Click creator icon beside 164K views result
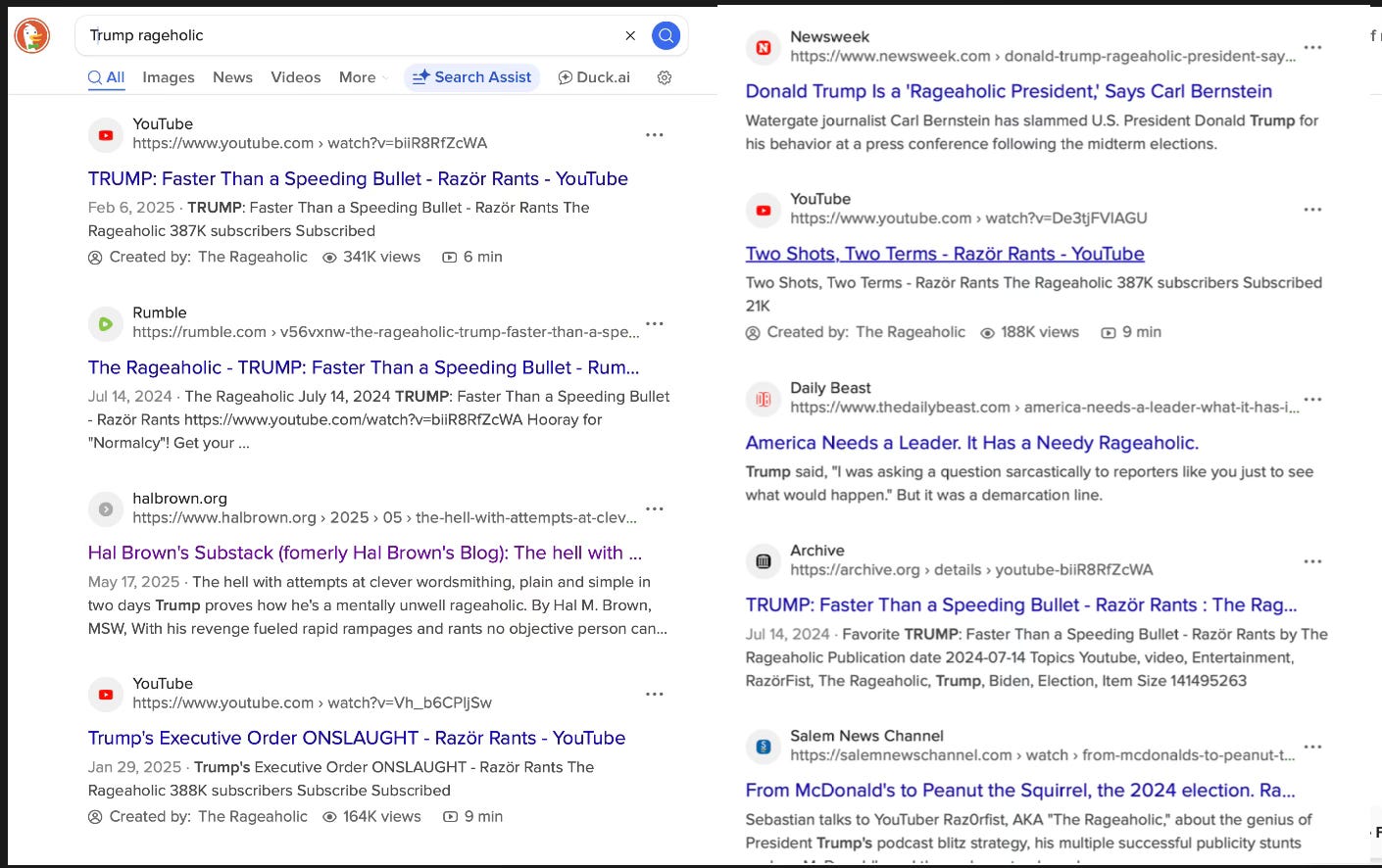 point(95,817)
